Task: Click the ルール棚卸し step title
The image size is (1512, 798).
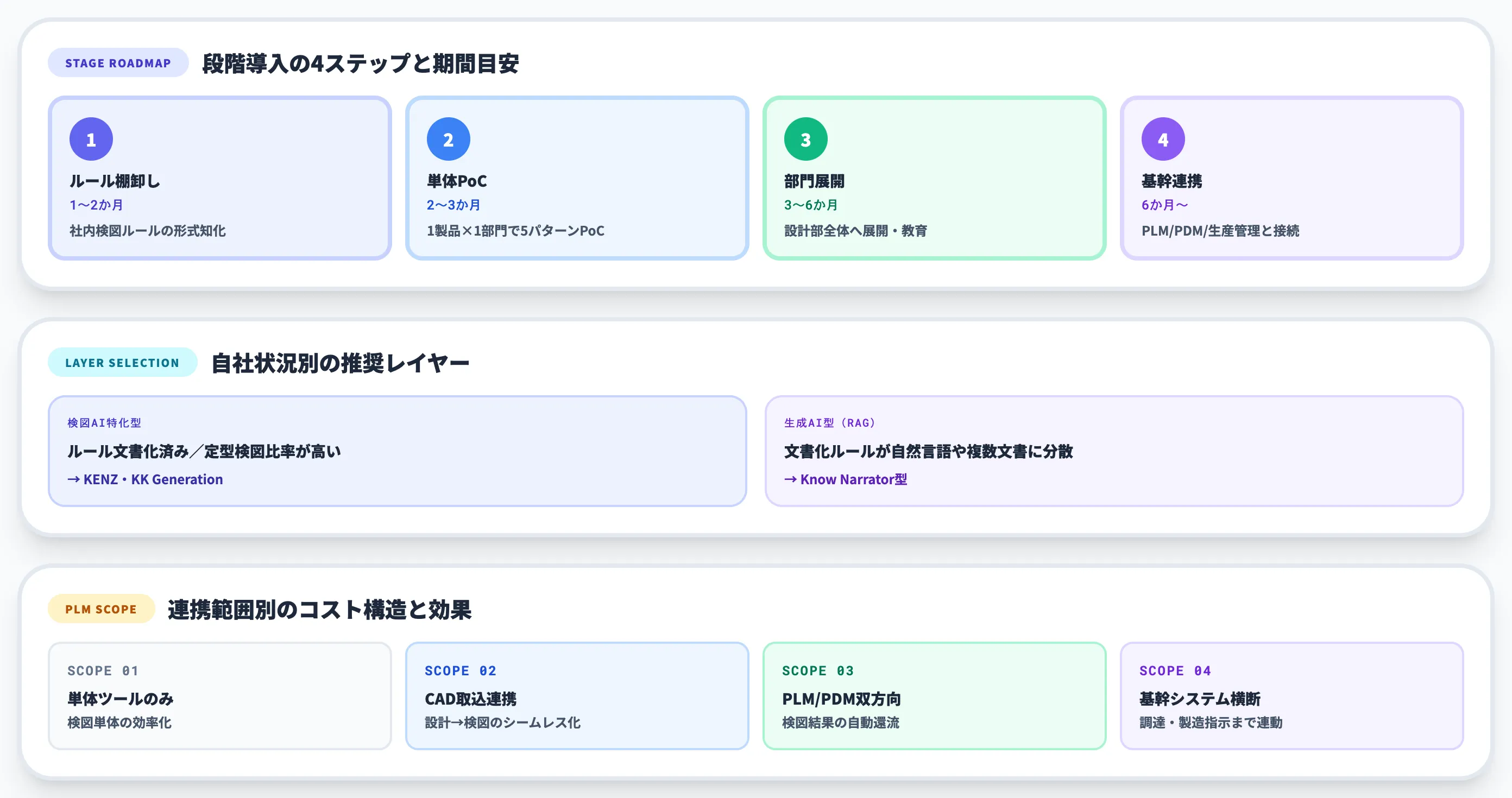Action: coord(115,181)
